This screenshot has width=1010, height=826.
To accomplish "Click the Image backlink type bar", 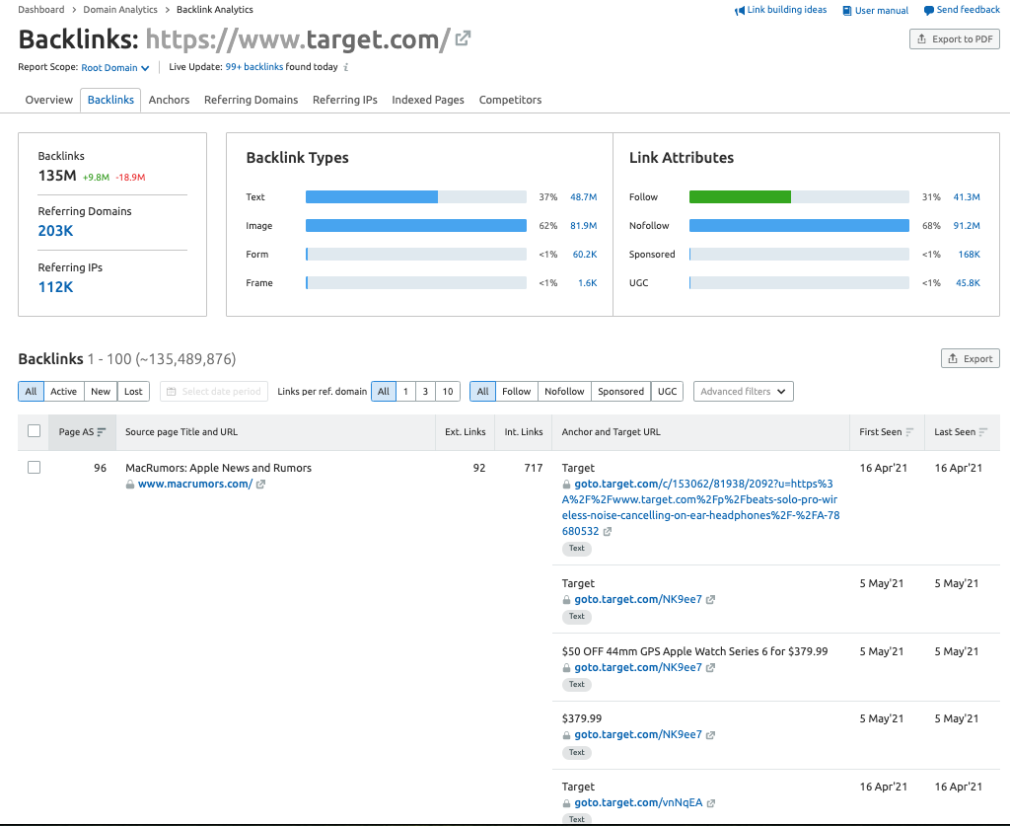I will (416, 226).
